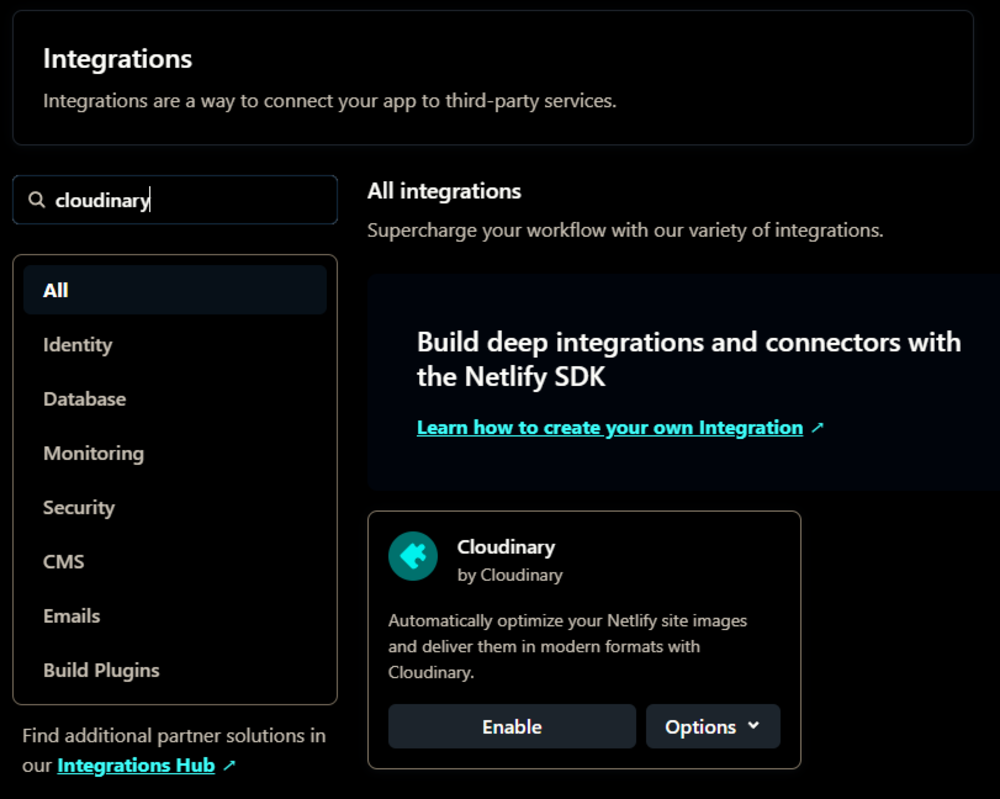
Task: Filter integrations by Identity
Action: tap(77, 345)
